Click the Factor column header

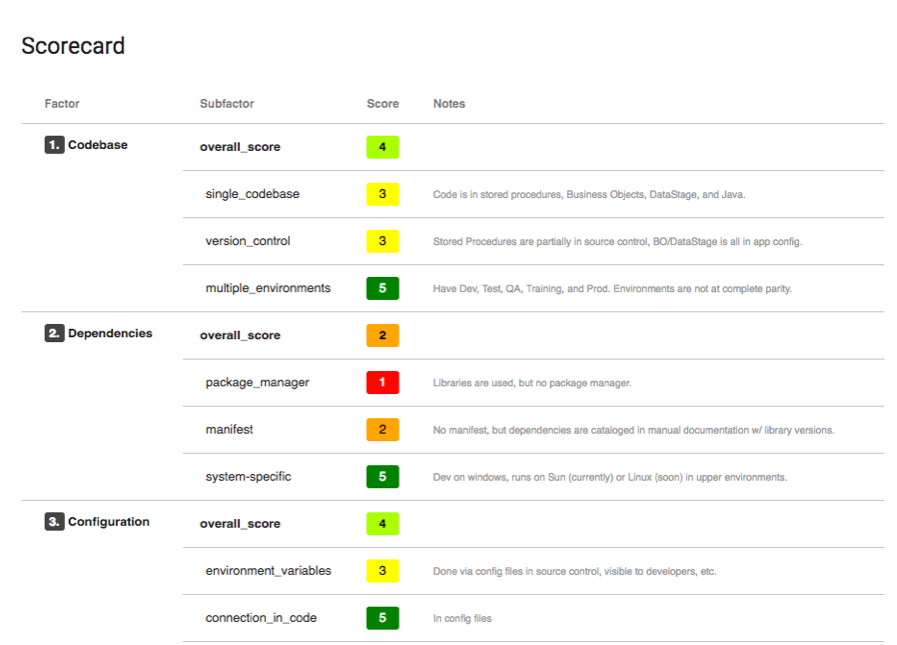tap(62, 104)
